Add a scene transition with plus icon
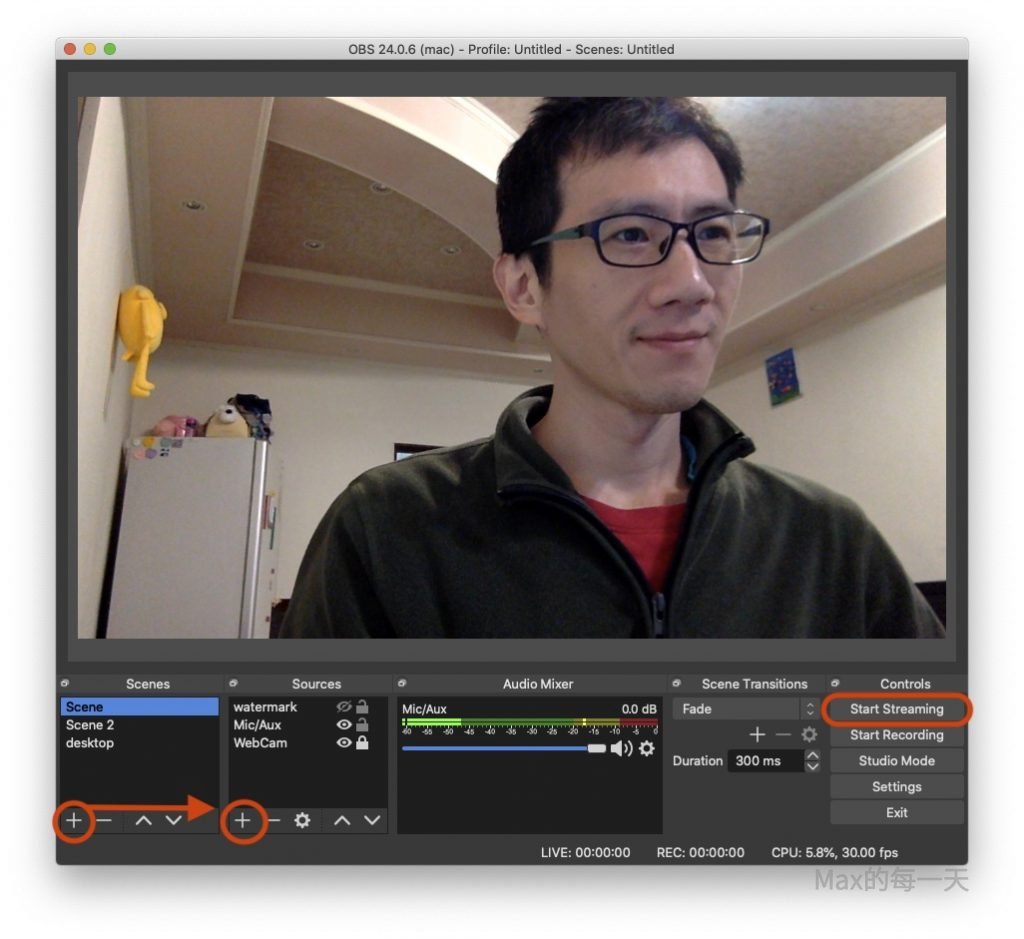 click(757, 735)
